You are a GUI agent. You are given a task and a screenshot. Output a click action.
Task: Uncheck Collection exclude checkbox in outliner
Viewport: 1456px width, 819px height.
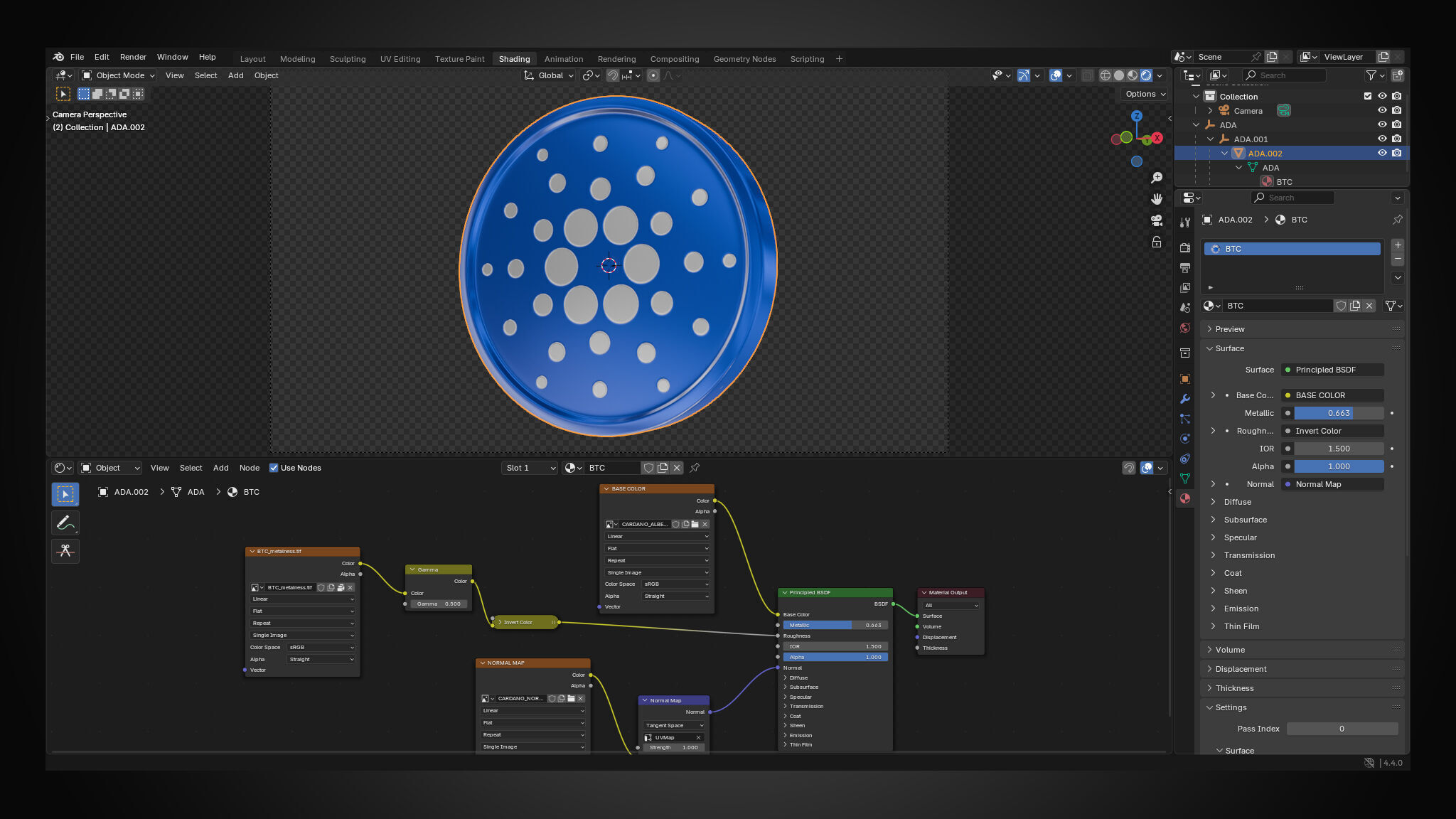click(1368, 96)
